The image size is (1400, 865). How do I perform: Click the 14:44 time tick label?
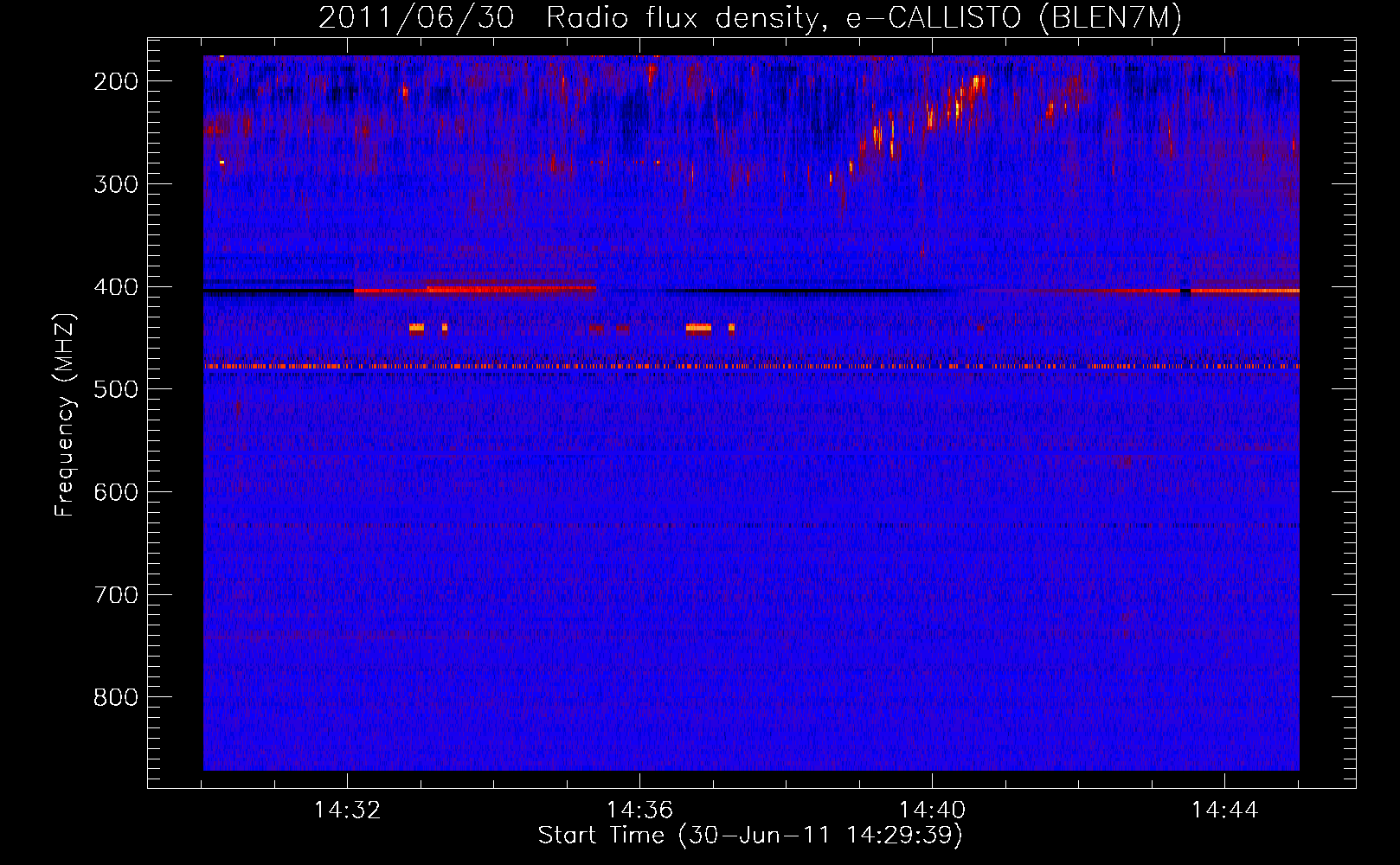click(1225, 811)
